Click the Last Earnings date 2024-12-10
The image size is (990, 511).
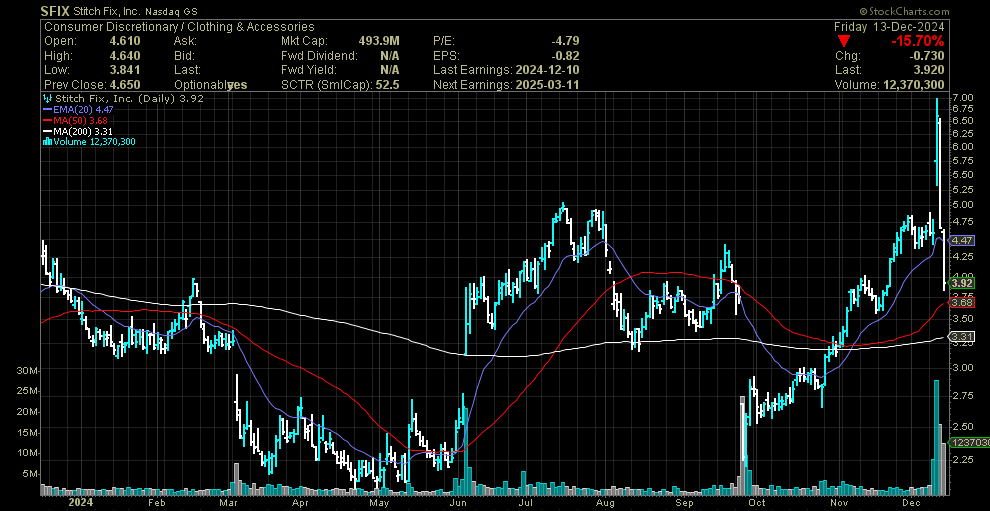[547, 70]
